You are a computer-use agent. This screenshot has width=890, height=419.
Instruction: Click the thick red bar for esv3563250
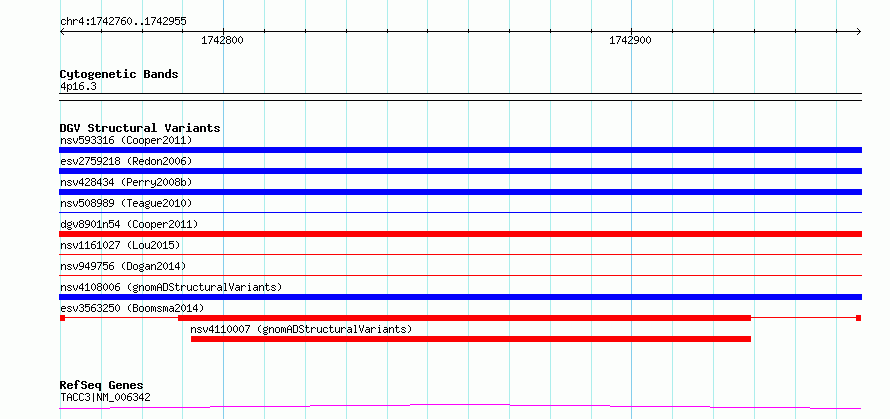point(464,318)
